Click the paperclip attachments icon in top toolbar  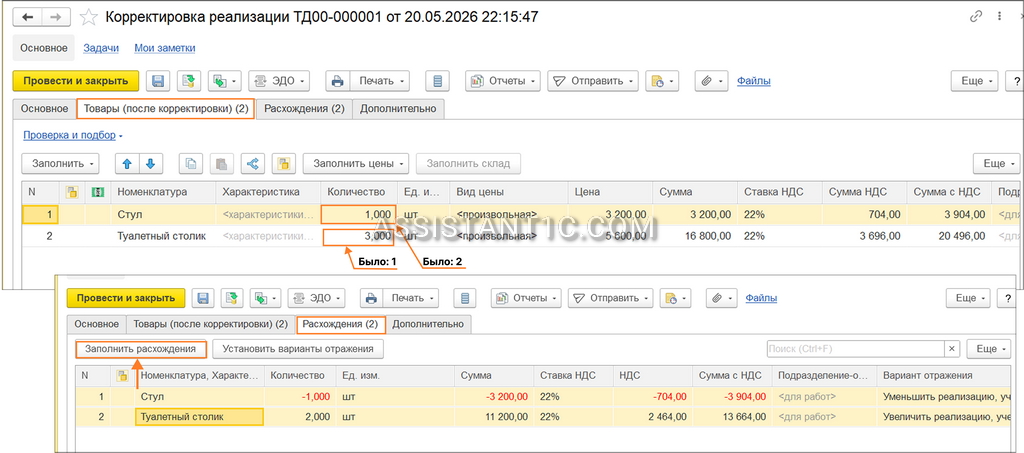click(711, 81)
